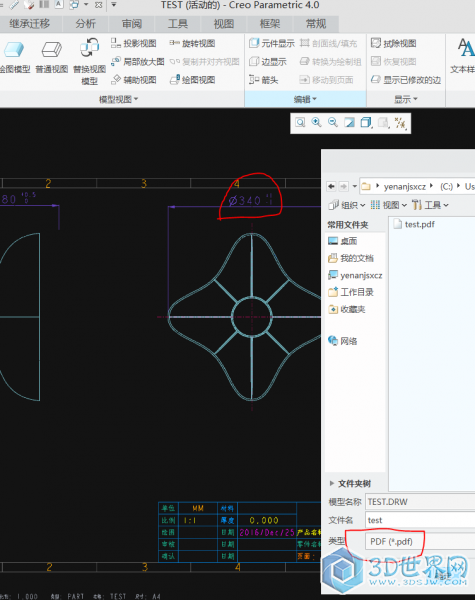Go back in the save dialog
The height and width of the screenshot is (600, 475).
[331, 186]
